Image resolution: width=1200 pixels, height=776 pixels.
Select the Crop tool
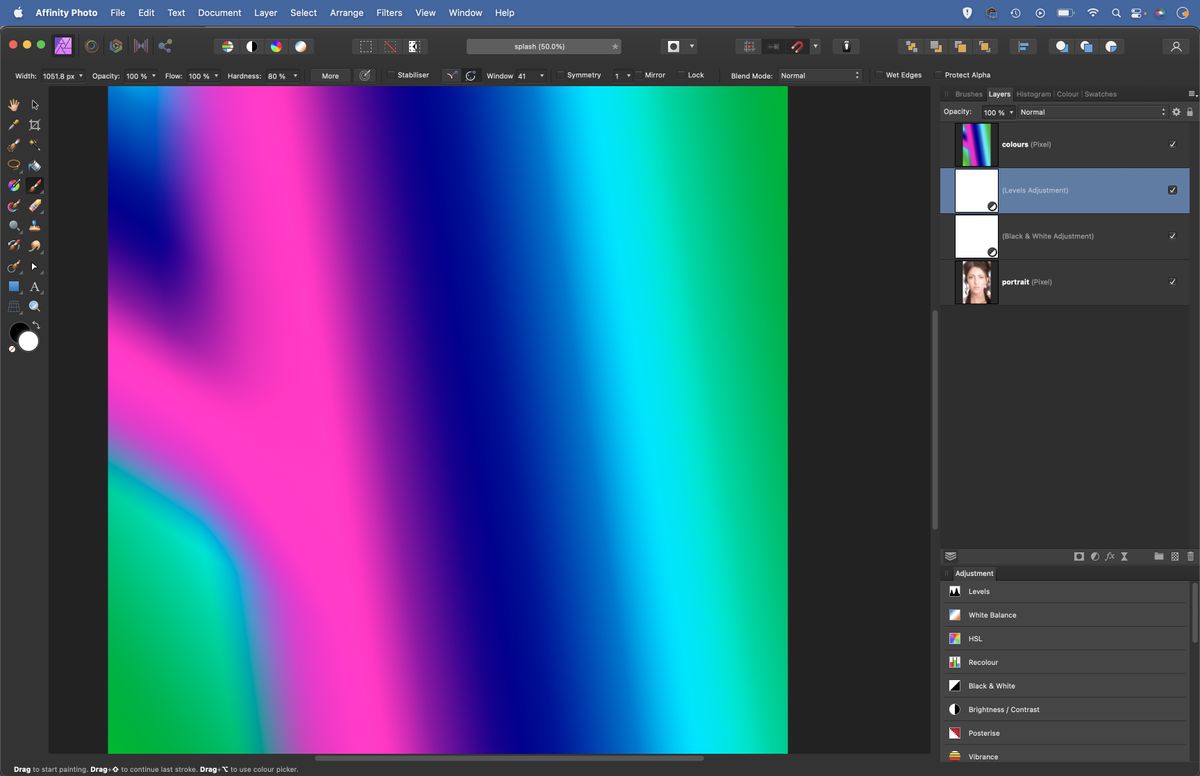click(x=34, y=125)
